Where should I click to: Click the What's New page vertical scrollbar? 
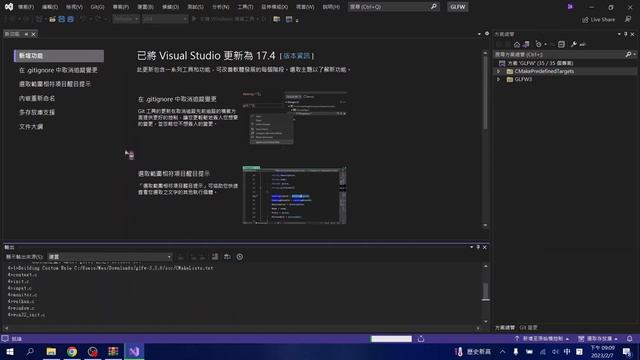point(485,93)
